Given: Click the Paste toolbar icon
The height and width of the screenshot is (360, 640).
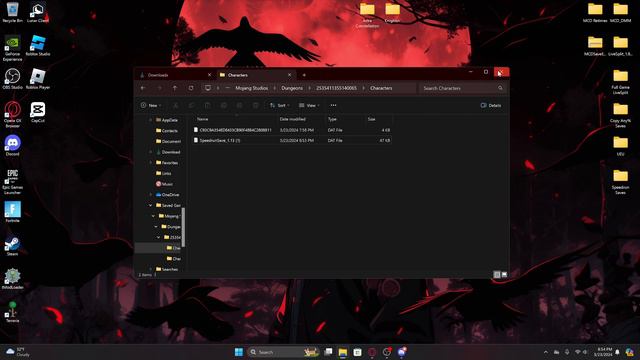Looking at the screenshot, I should coord(207,105).
